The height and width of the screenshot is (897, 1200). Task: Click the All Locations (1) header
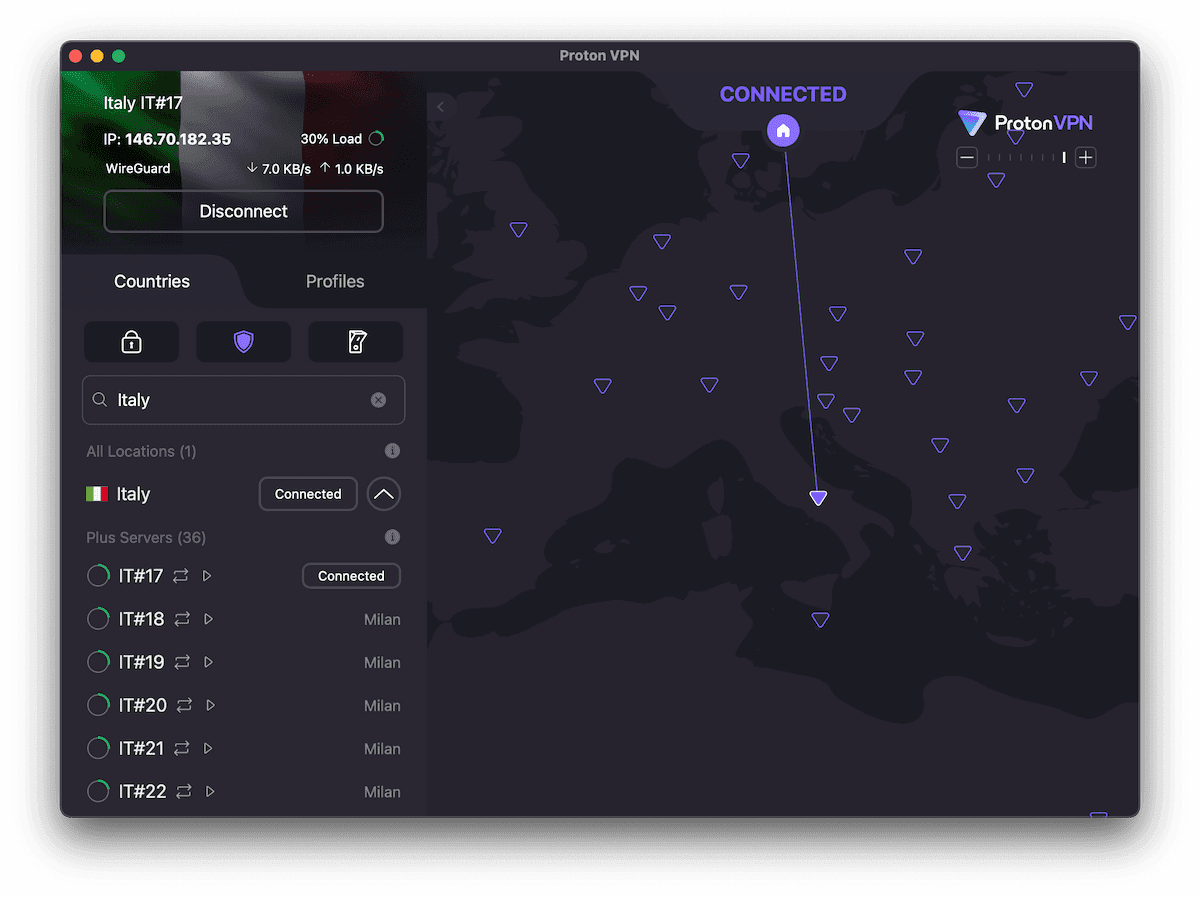point(141,451)
